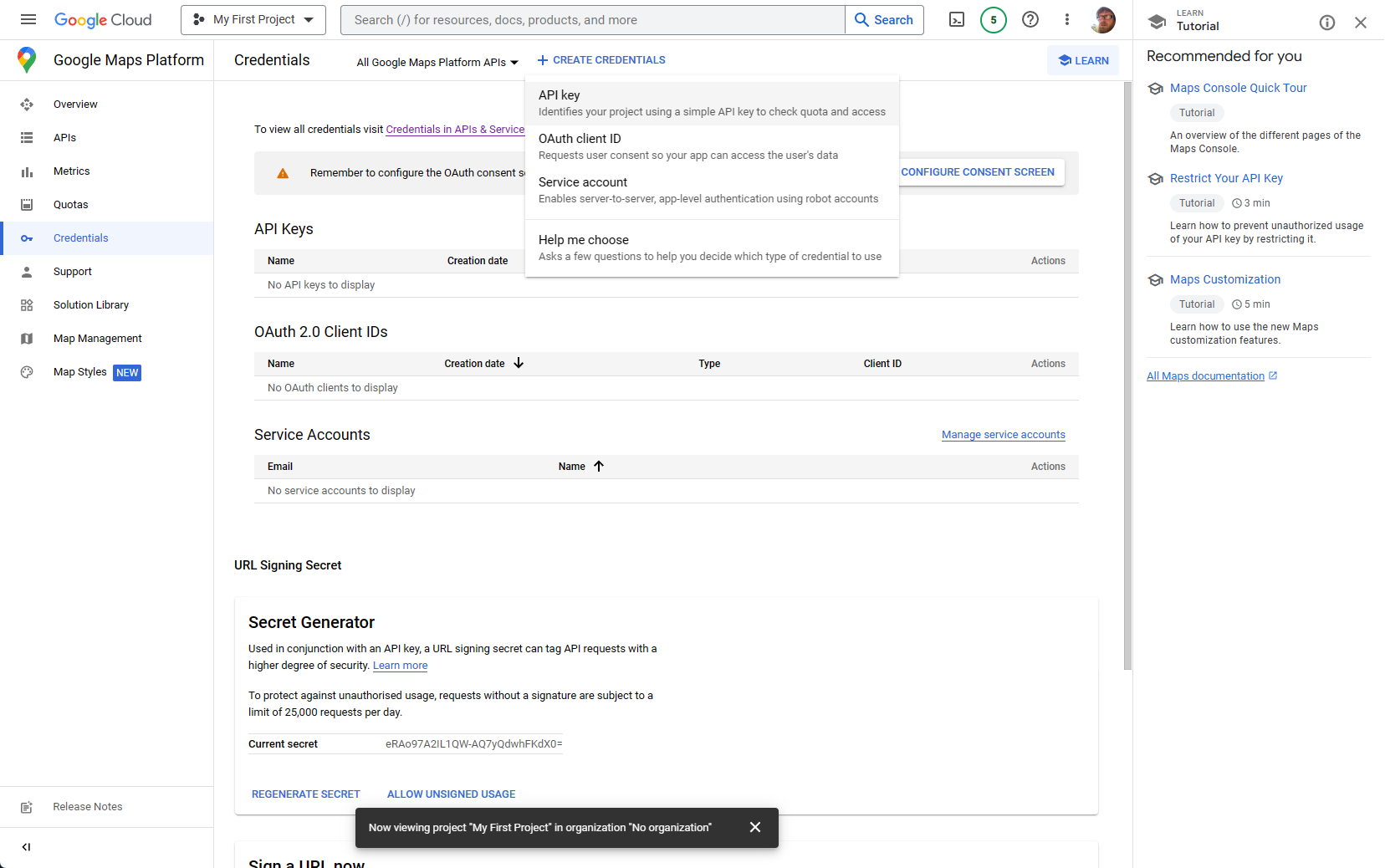Click Regenerate Secret button
The width and height of the screenshot is (1385, 868).
(x=306, y=794)
